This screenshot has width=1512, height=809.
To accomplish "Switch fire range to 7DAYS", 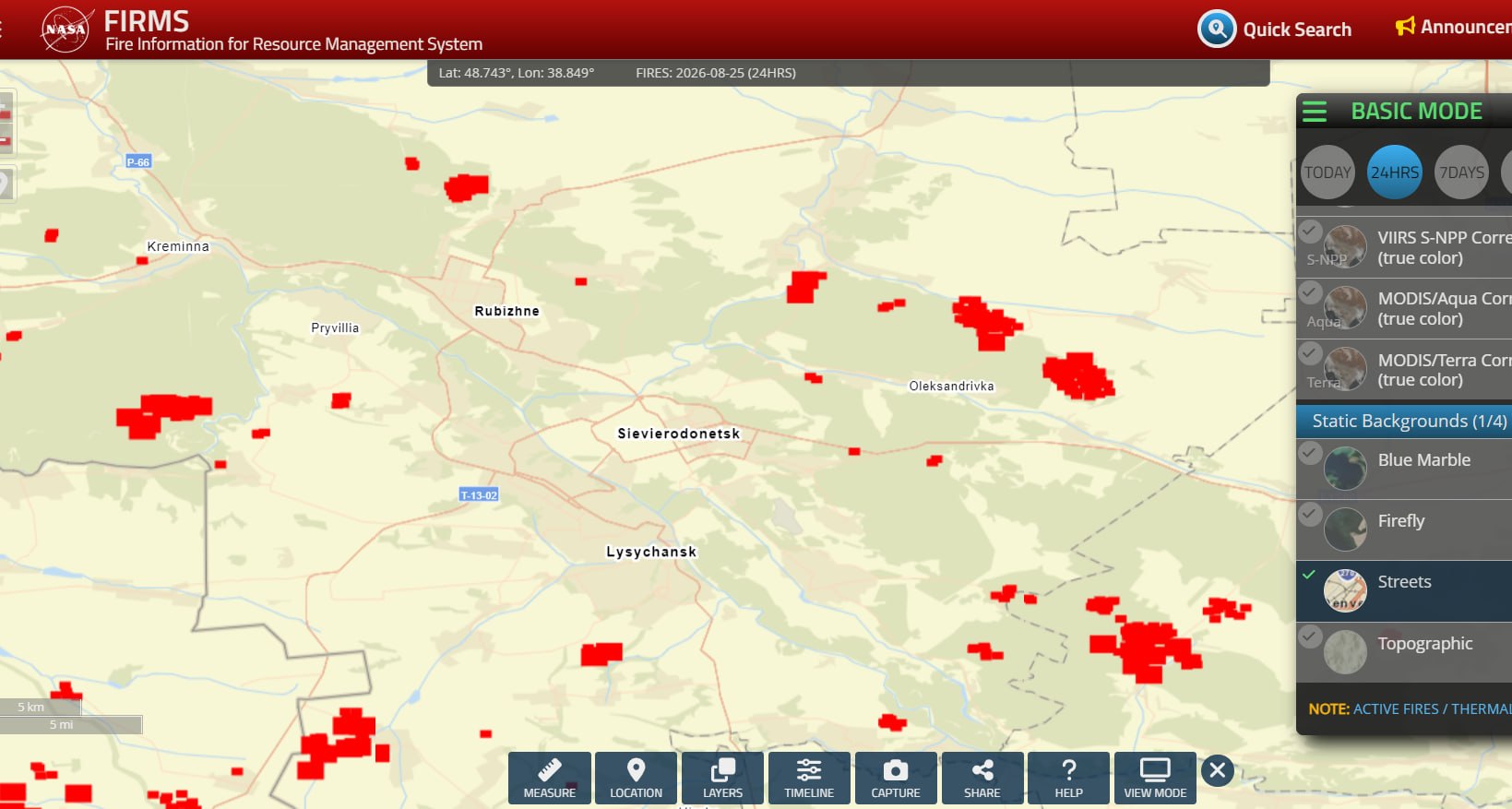I will (x=1462, y=173).
